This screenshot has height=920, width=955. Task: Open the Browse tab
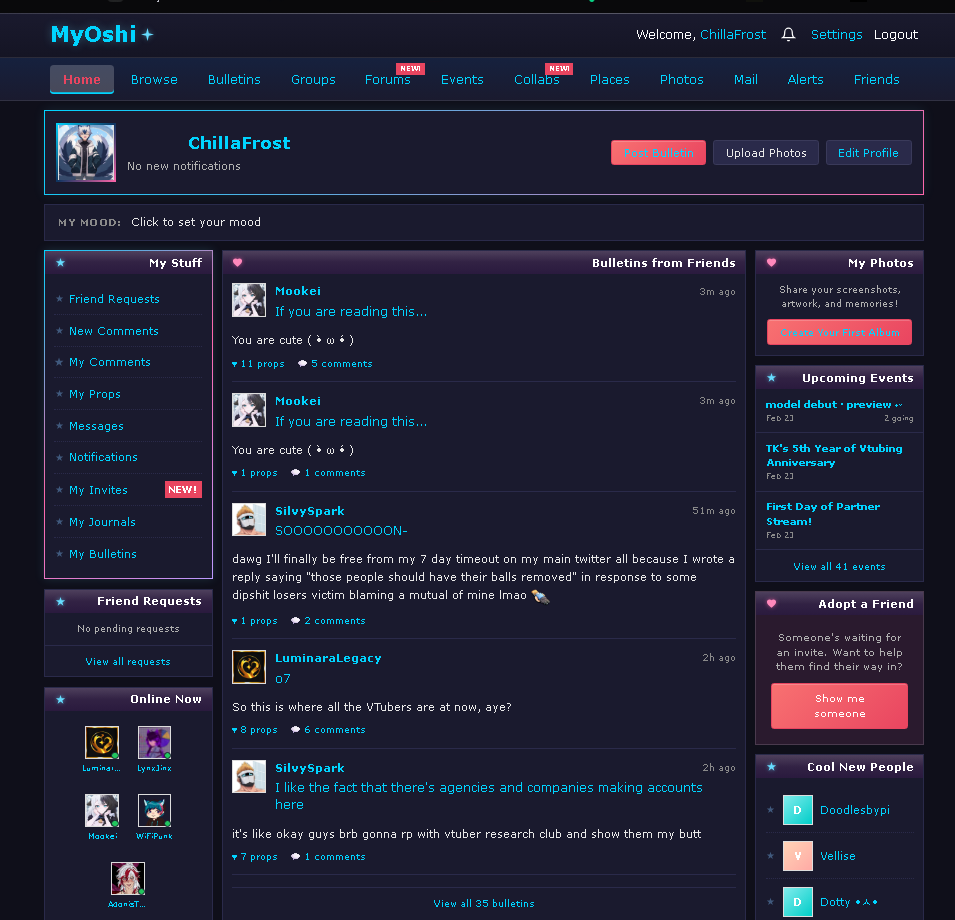154,80
